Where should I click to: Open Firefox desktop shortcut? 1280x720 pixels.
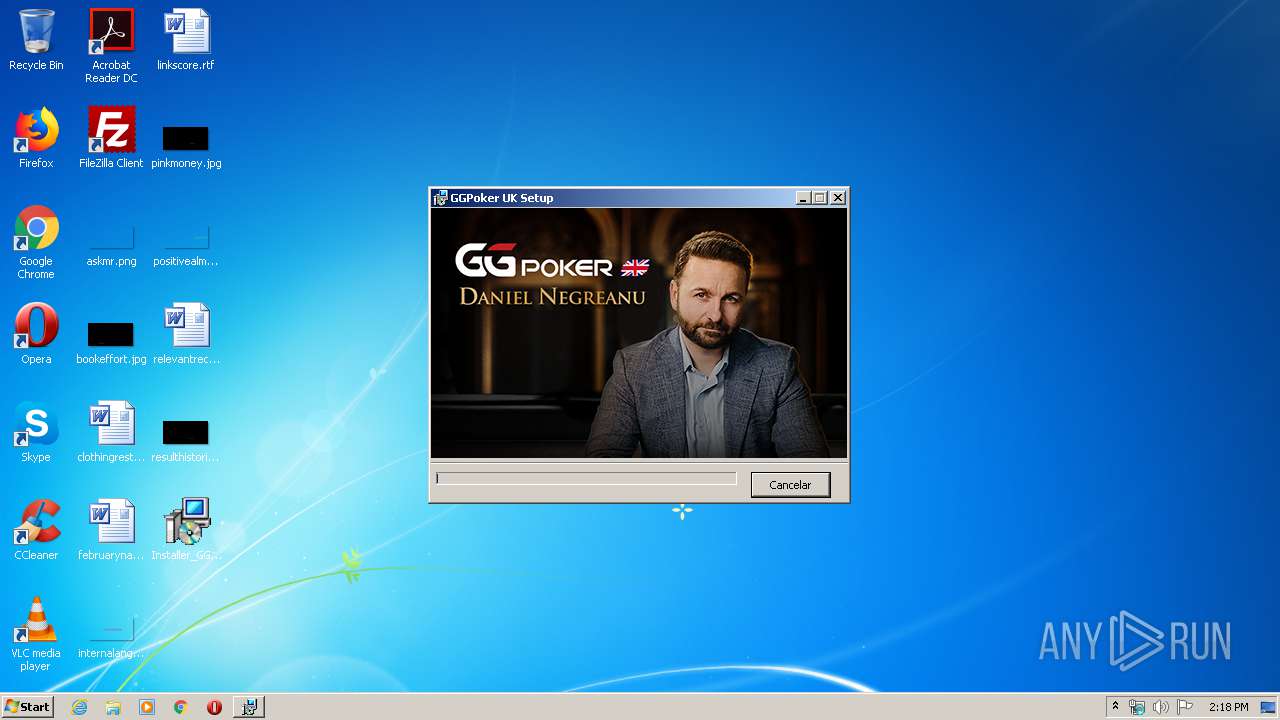coord(36,138)
